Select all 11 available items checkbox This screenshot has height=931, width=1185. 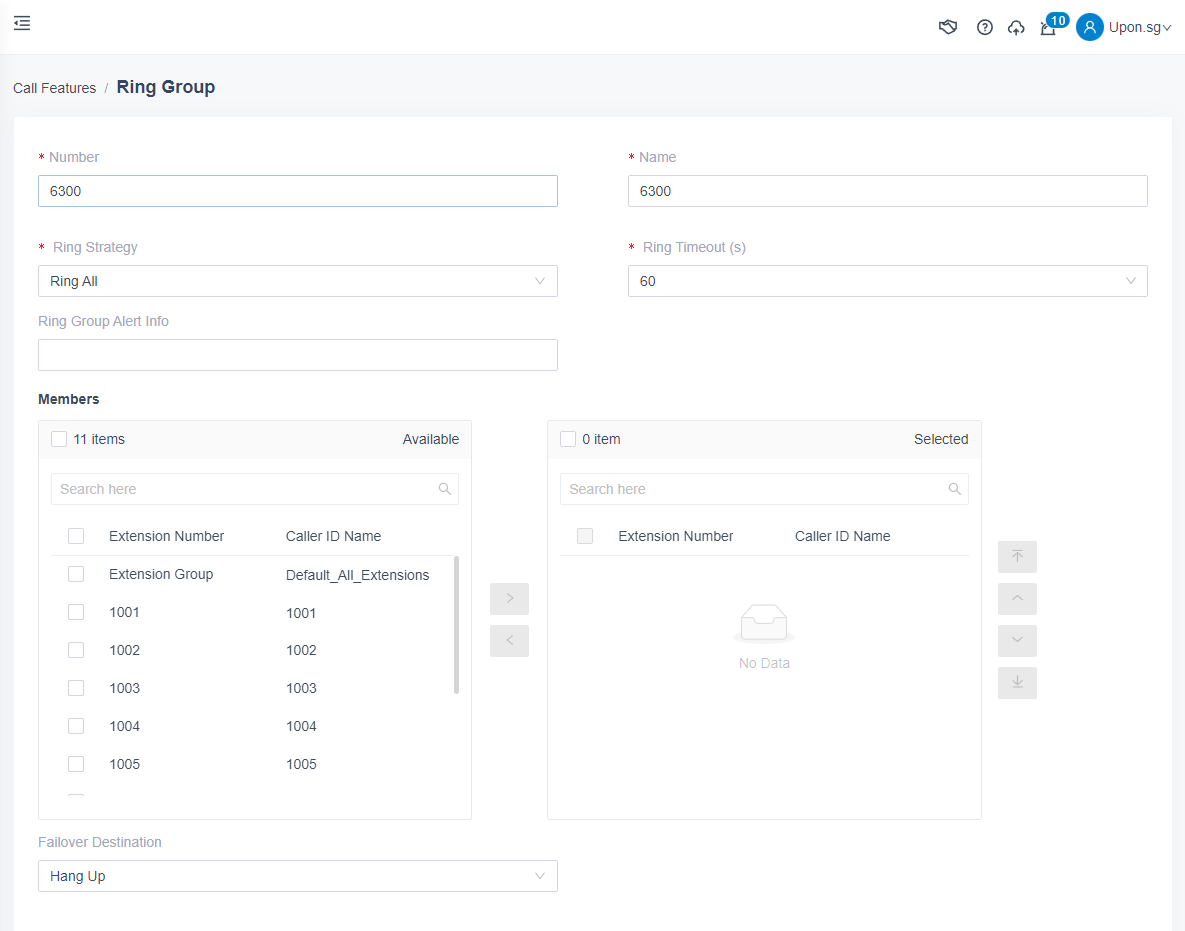click(x=59, y=439)
